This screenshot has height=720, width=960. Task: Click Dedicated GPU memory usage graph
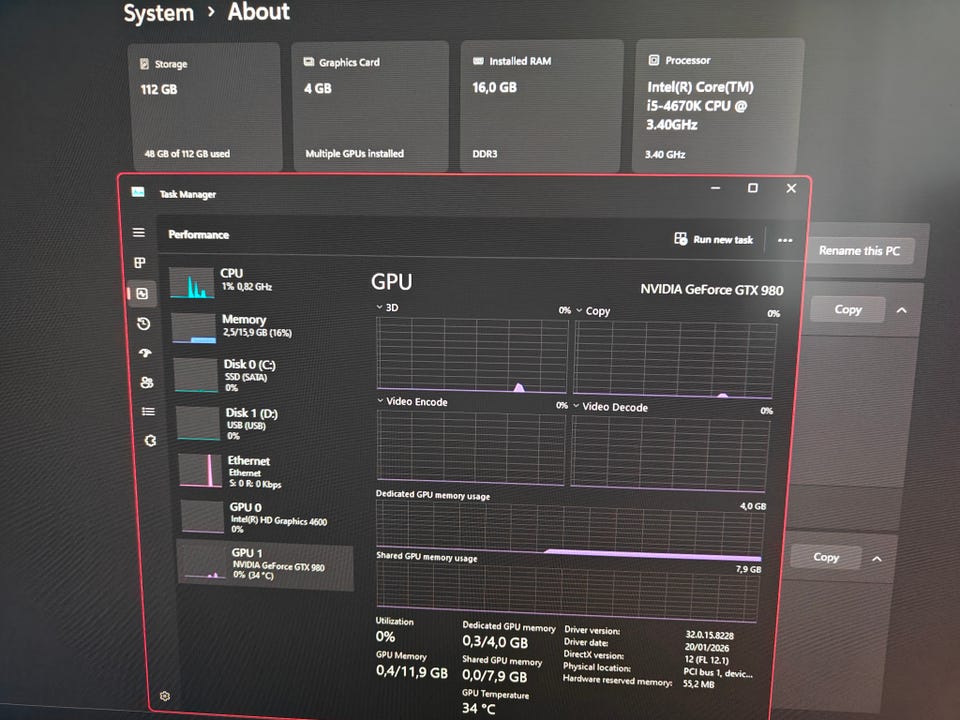coord(570,530)
